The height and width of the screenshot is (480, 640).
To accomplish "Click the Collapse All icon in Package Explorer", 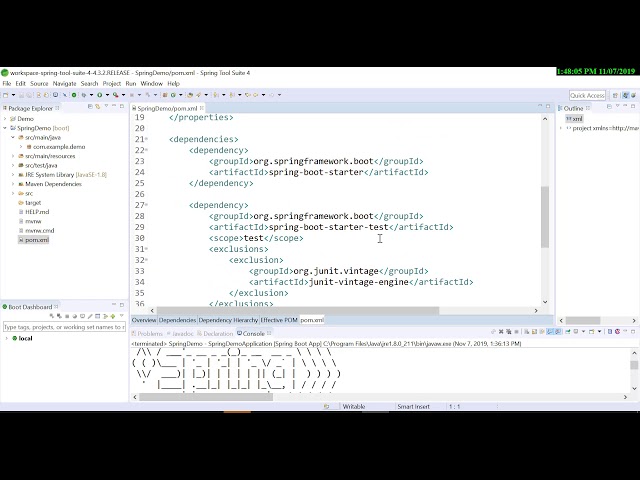I will [x=90, y=107].
